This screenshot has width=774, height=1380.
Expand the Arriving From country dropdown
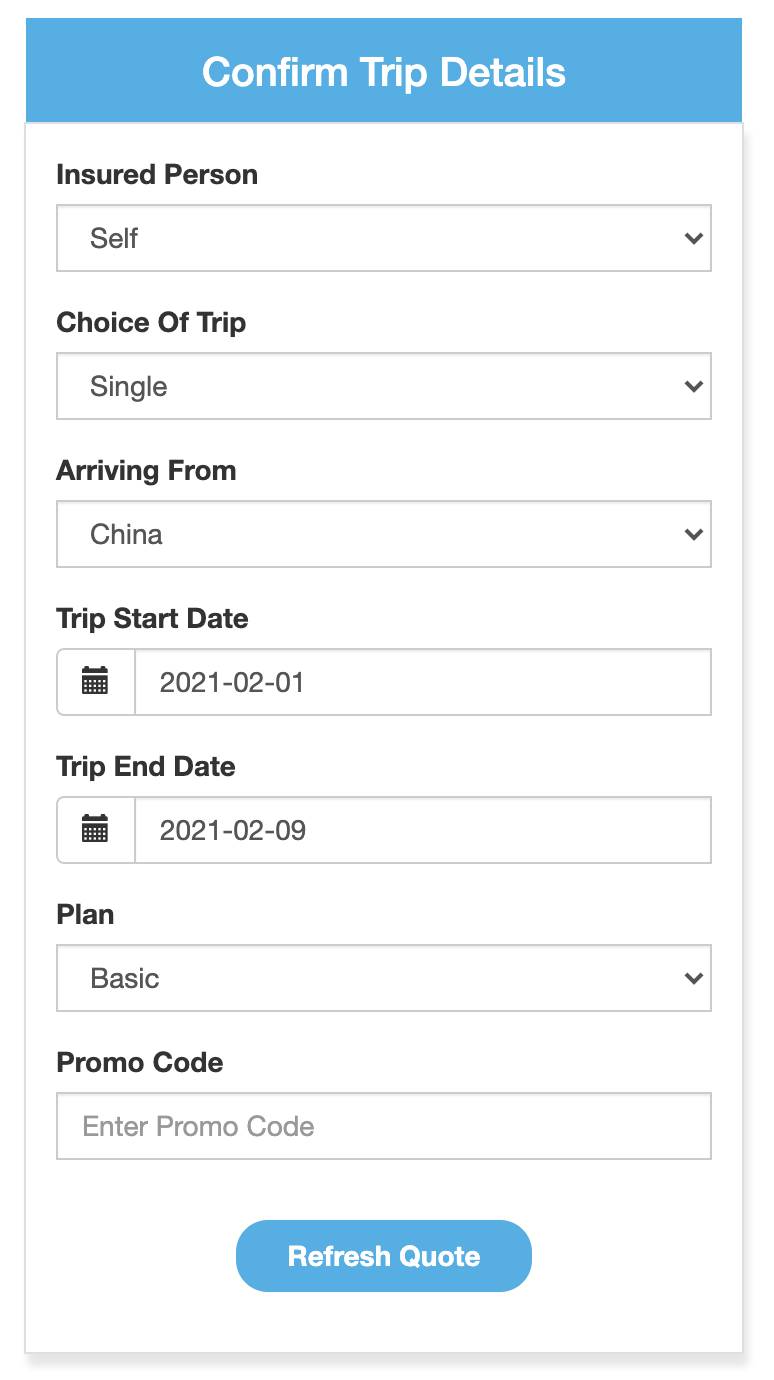click(383, 534)
